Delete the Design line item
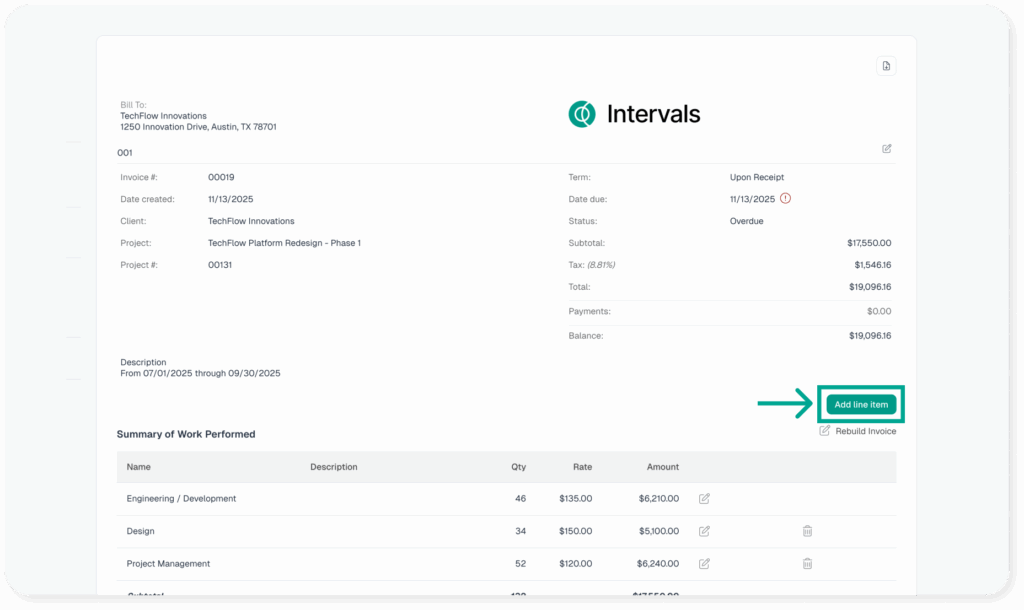This screenshot has height=610, width=1024. (x=807, y=531)
